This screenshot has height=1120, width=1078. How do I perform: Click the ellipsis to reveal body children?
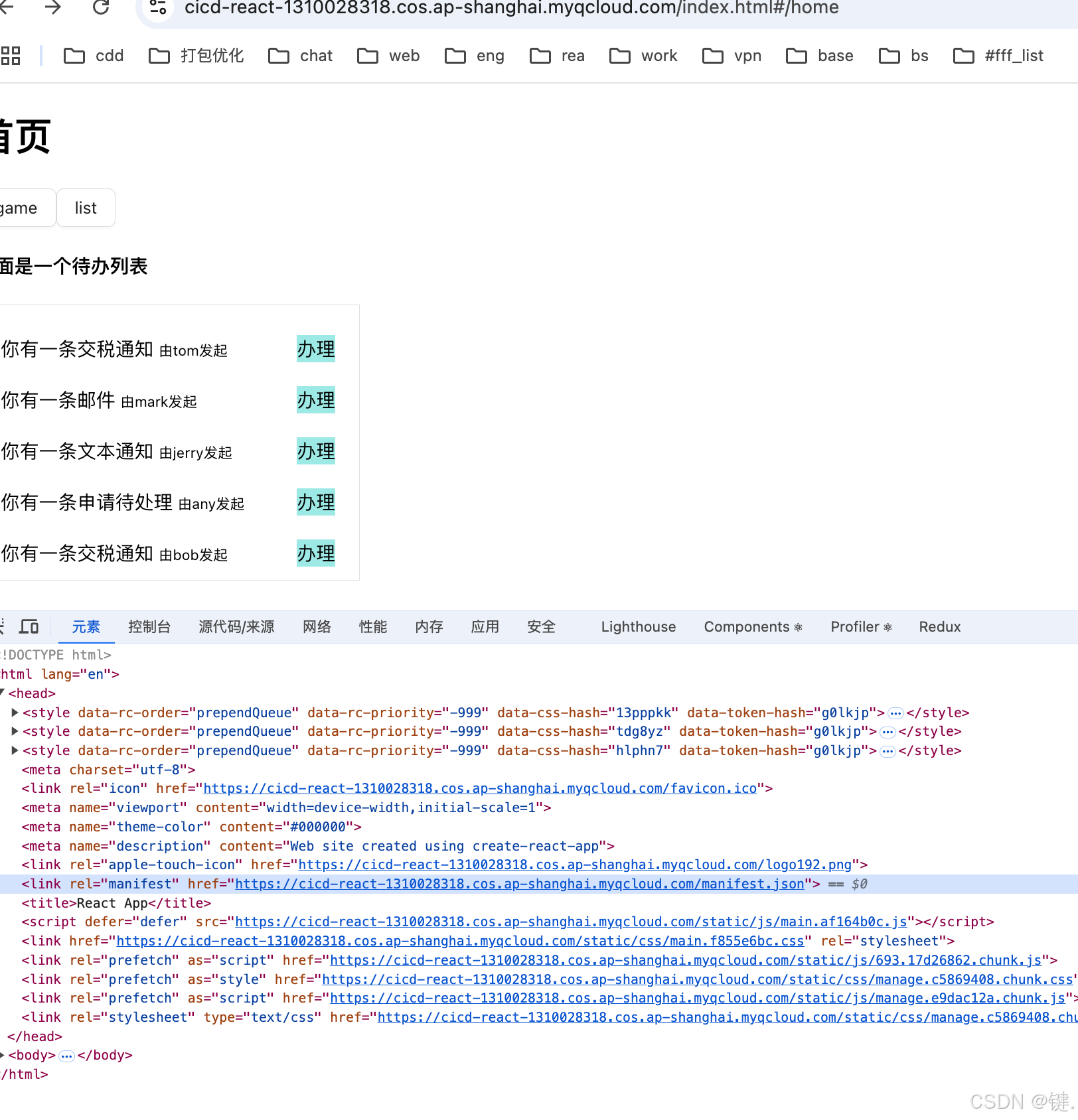tap(66, 1056)
